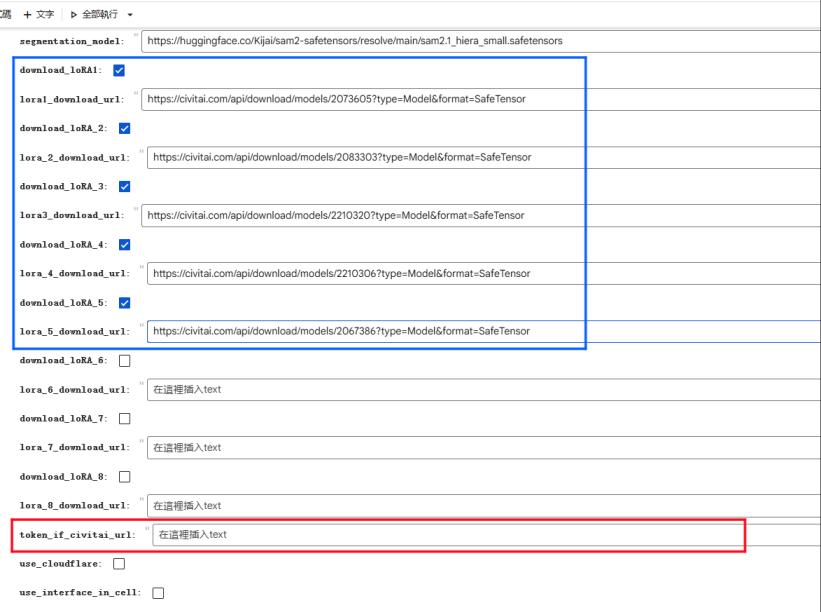Tick the use_interface_in_cell checkbox
This screenshot has height=612, width=821.
tap(157, 594)
